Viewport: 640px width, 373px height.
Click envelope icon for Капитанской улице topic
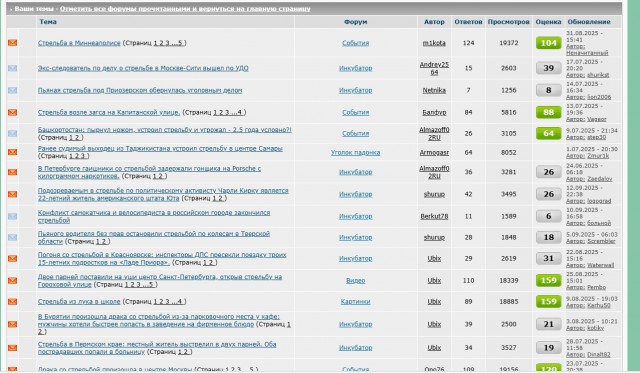[x=13, y=112]
